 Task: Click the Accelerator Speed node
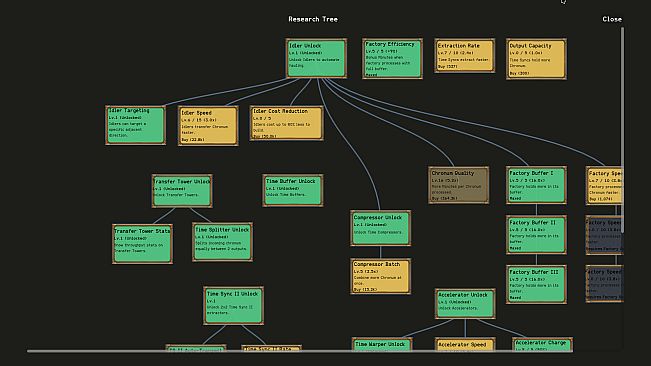click(465, 344)
